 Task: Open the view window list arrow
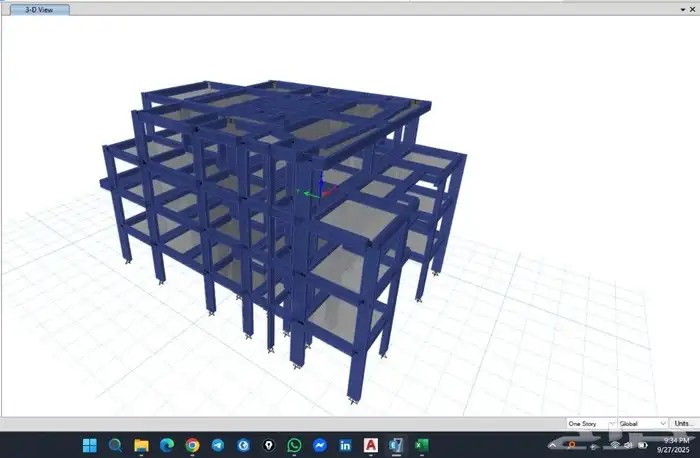click(x=683, y=8)
